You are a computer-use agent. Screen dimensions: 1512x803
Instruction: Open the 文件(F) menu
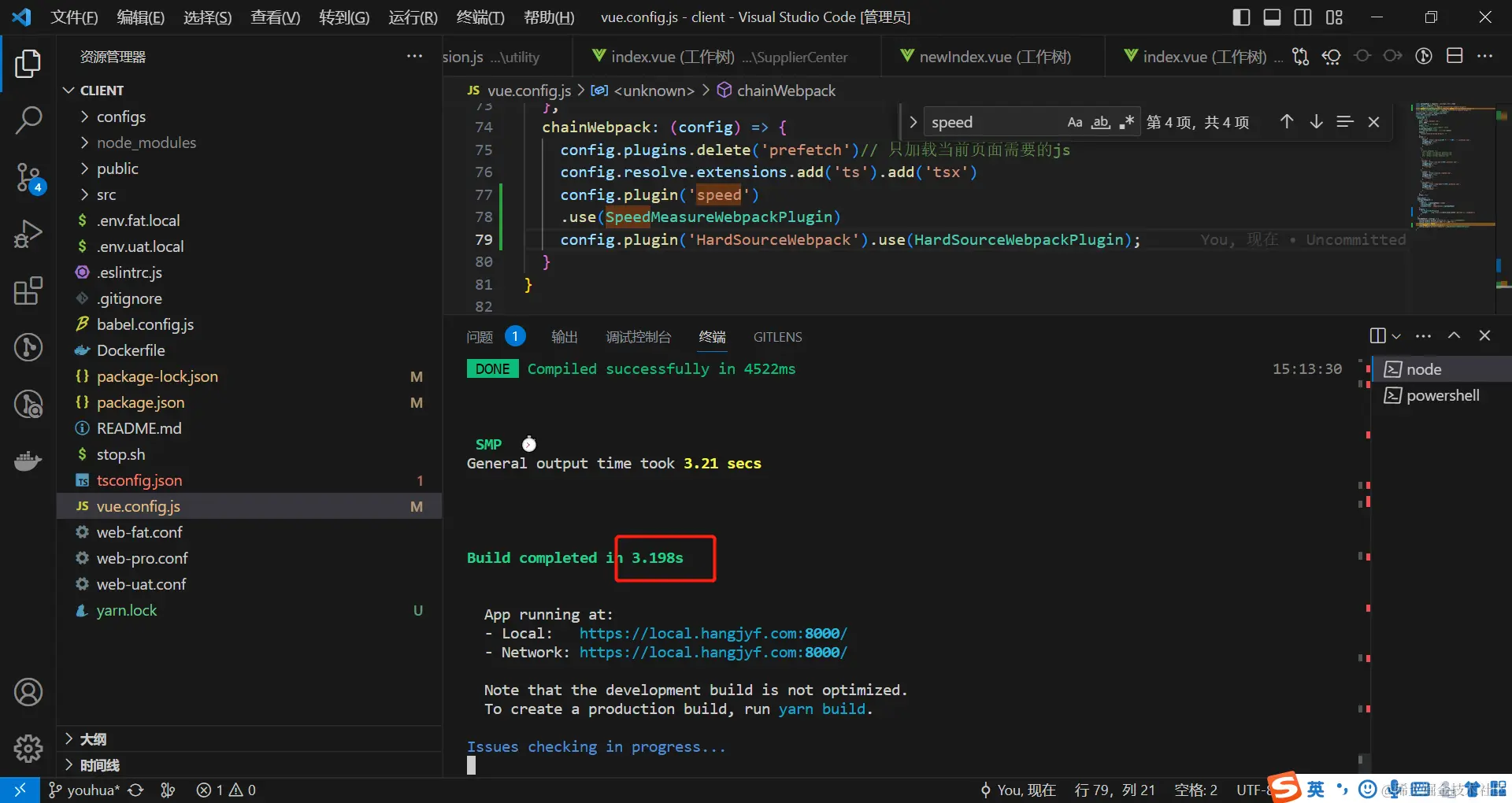74,17
